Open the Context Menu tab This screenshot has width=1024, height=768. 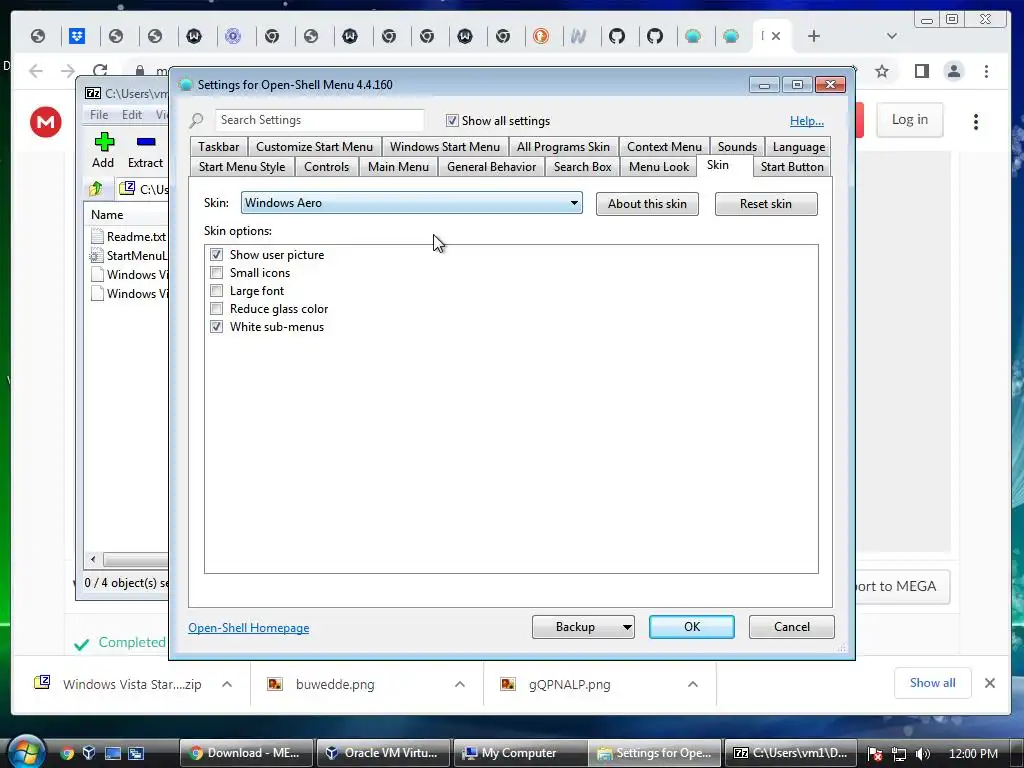(x=664, y=147)
